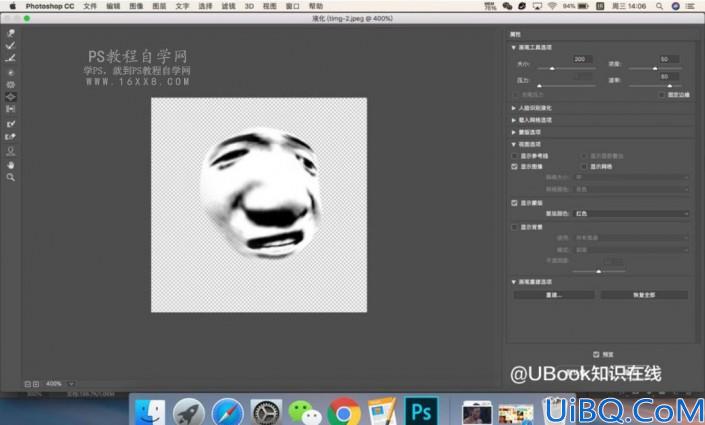
Task: Open the 图像 (Image) menu
Action: [x=136, y=6]
